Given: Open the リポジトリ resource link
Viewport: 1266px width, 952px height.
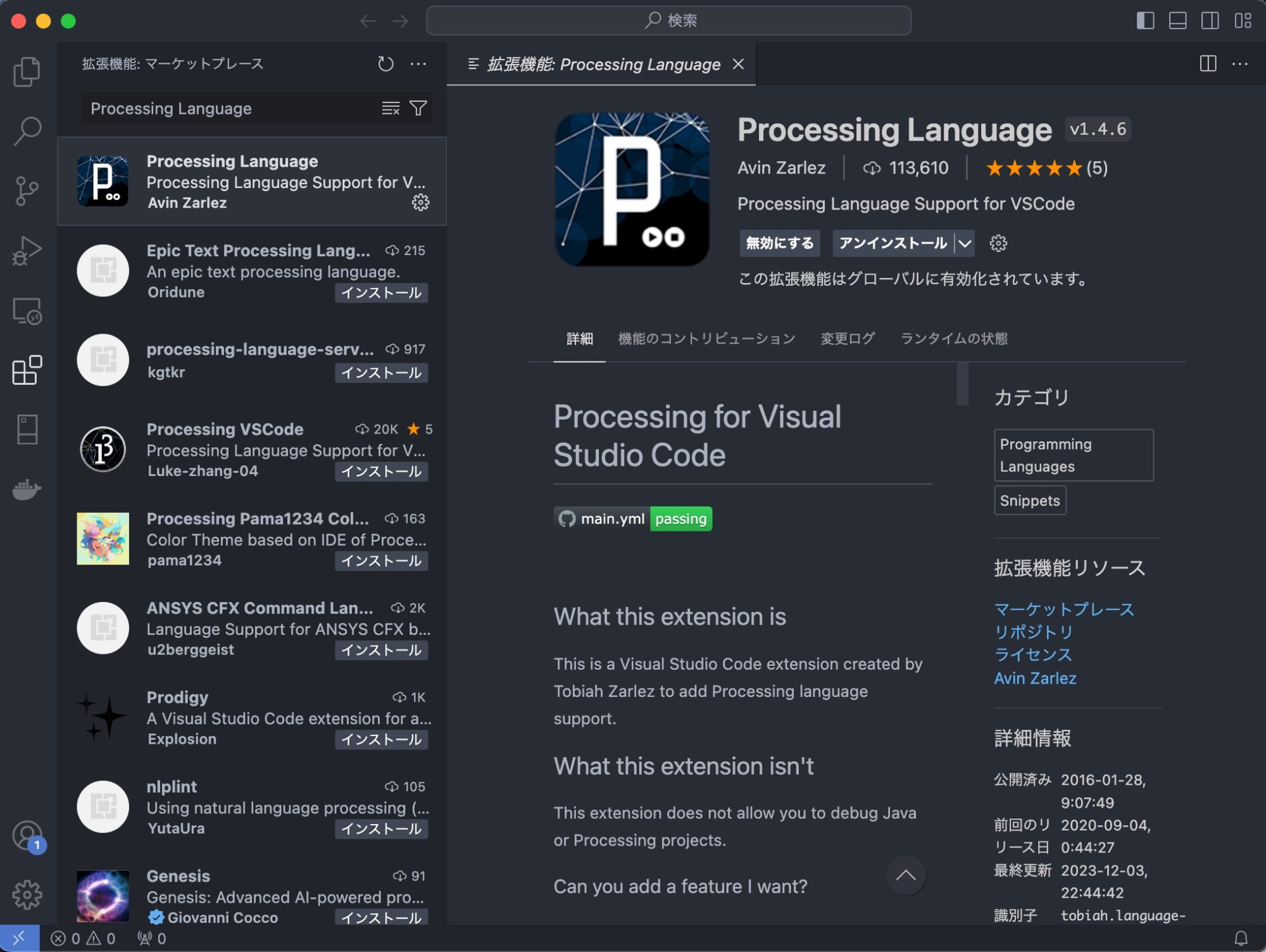Looking at the screenshot, I should [1033, 632].
